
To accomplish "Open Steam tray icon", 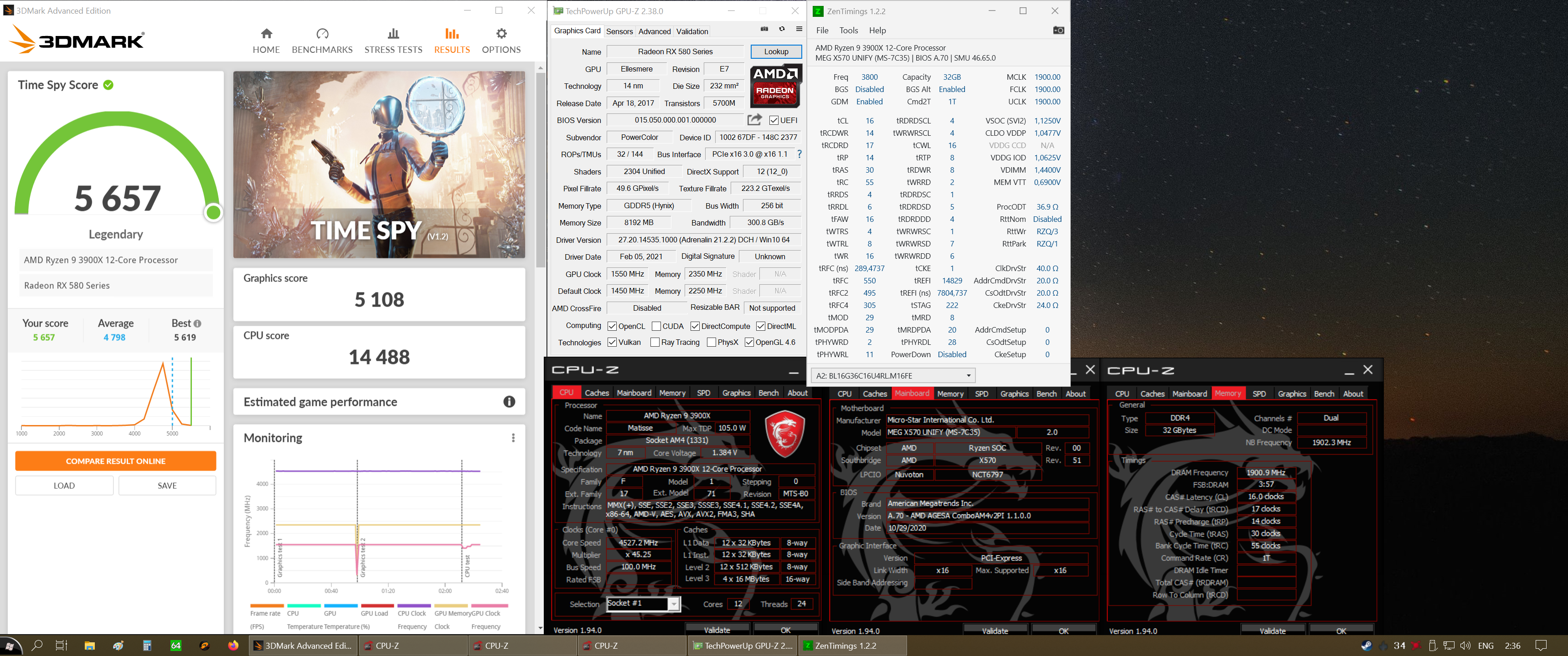I will click(1366, 646).
